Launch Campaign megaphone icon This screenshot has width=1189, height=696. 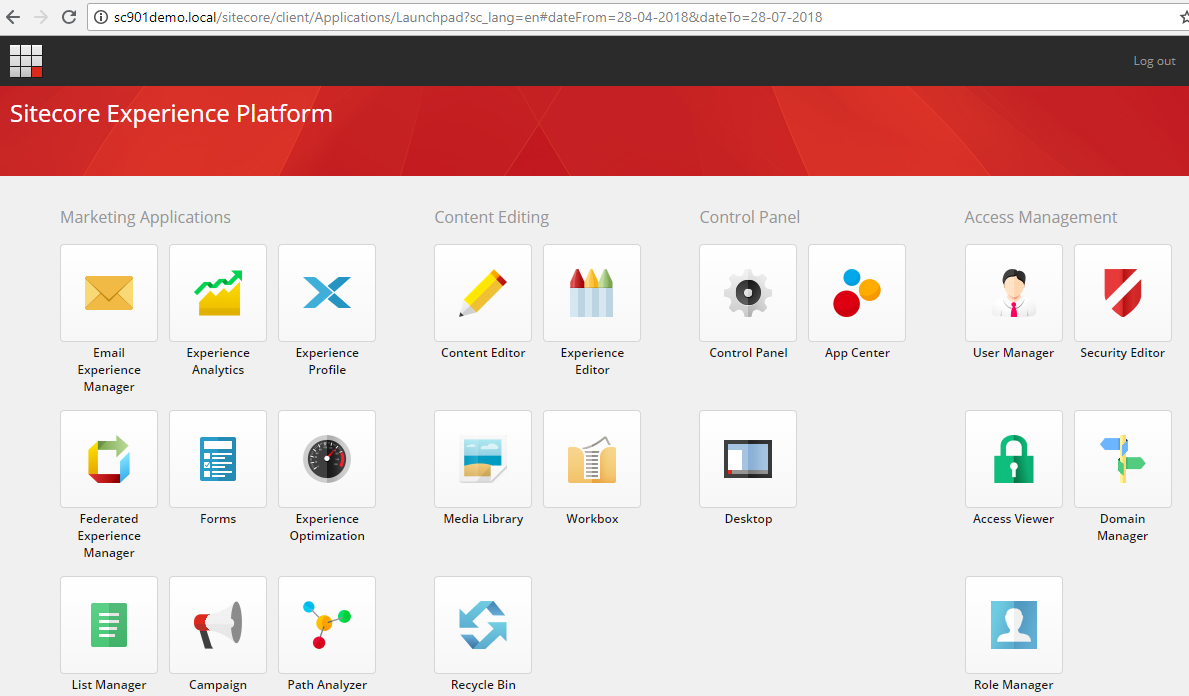point(218,625)
